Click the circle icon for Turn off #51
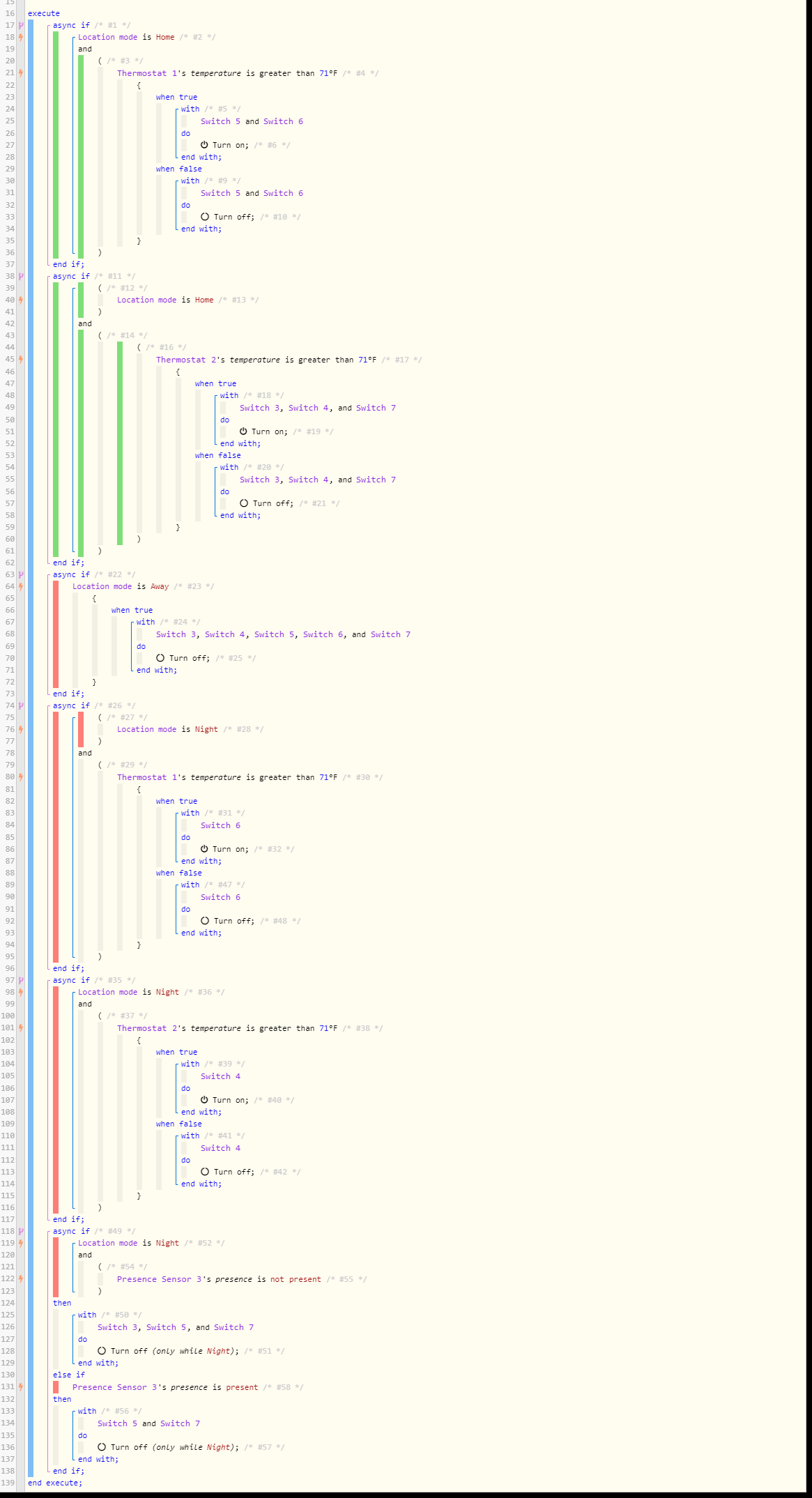812x1498 pixels. coord(102,1351)
